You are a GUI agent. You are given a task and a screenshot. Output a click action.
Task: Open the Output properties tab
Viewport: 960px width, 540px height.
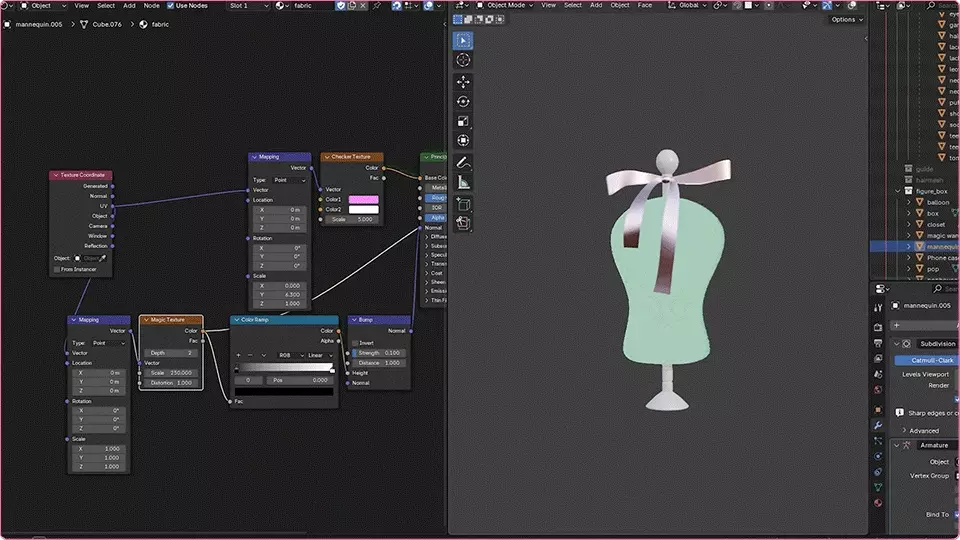[x=878, y=343]
